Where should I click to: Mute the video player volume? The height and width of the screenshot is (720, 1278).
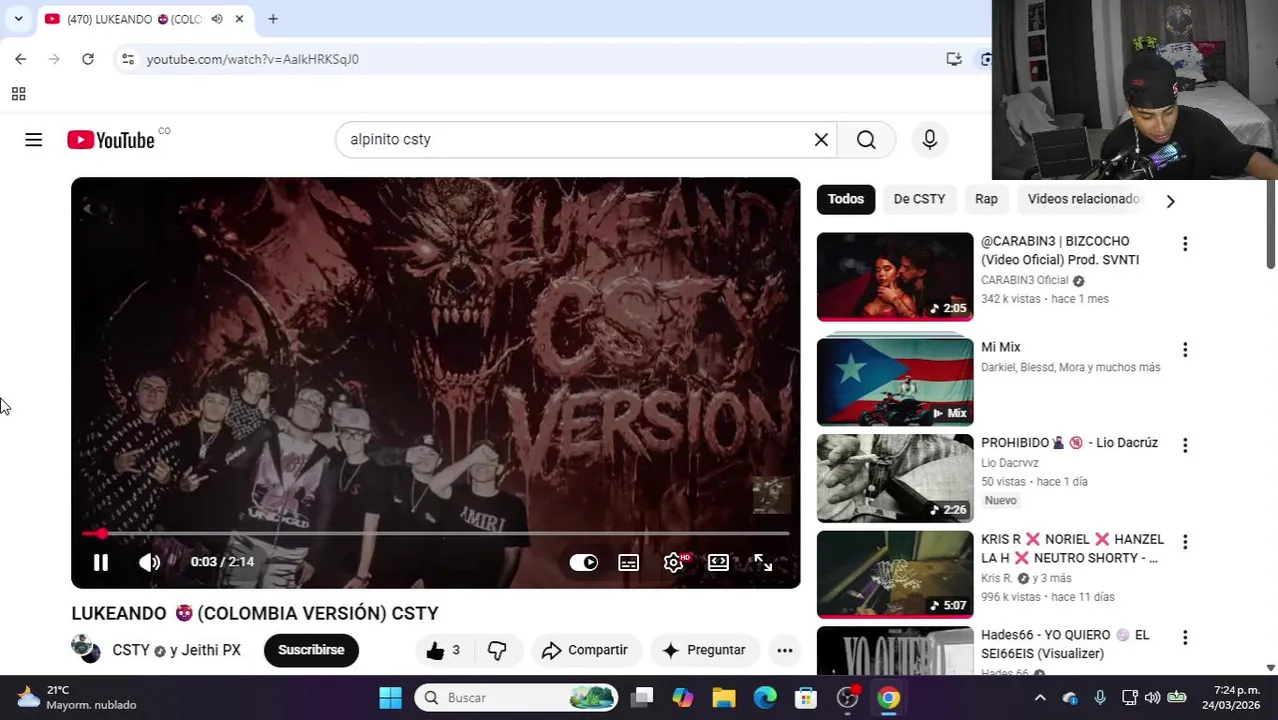point(150,562)
